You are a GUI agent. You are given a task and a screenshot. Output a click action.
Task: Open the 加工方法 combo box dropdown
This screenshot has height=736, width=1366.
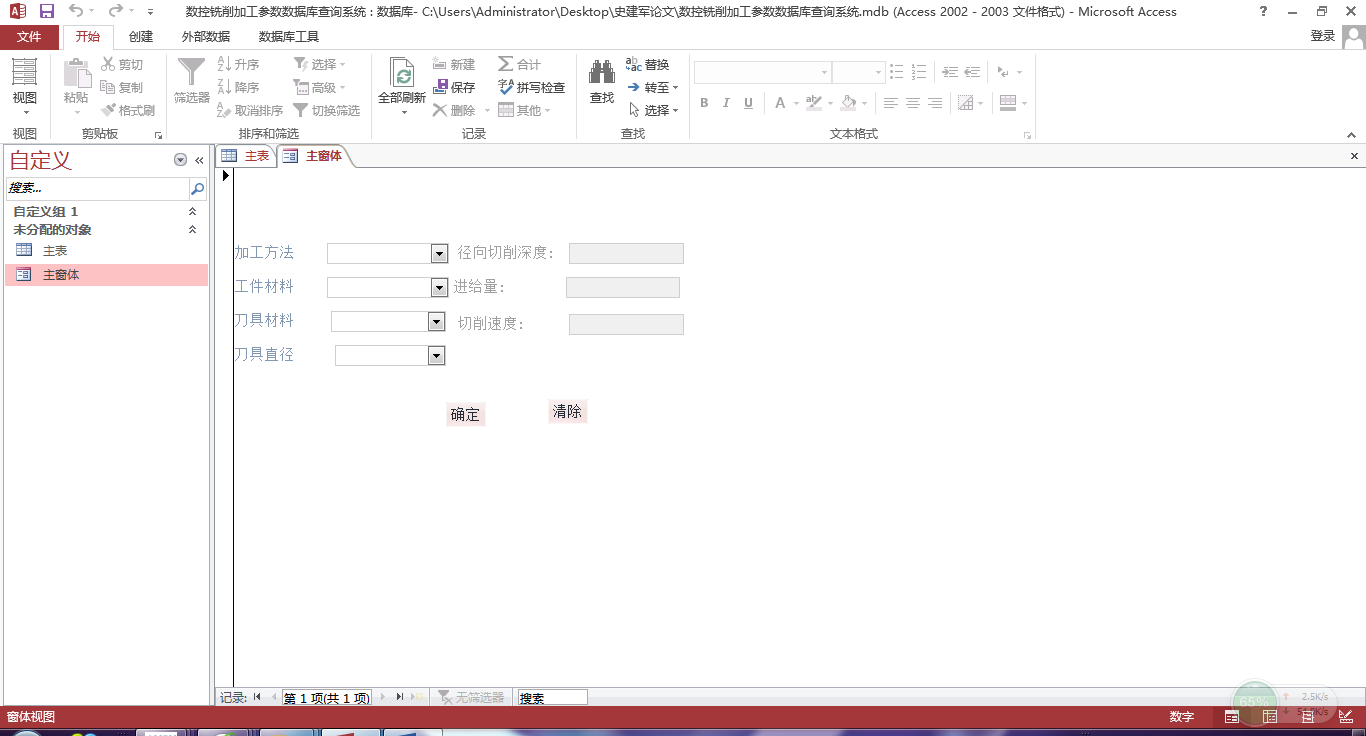coord(438,254)
